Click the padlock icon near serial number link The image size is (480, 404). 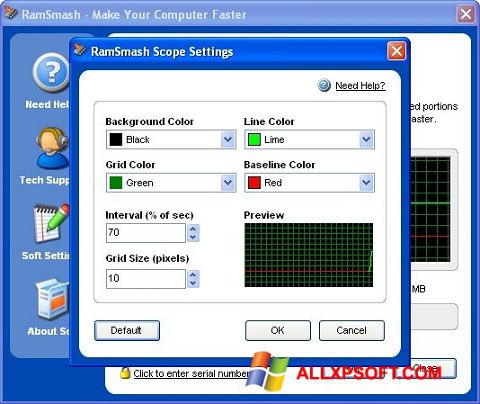point(125,373)
